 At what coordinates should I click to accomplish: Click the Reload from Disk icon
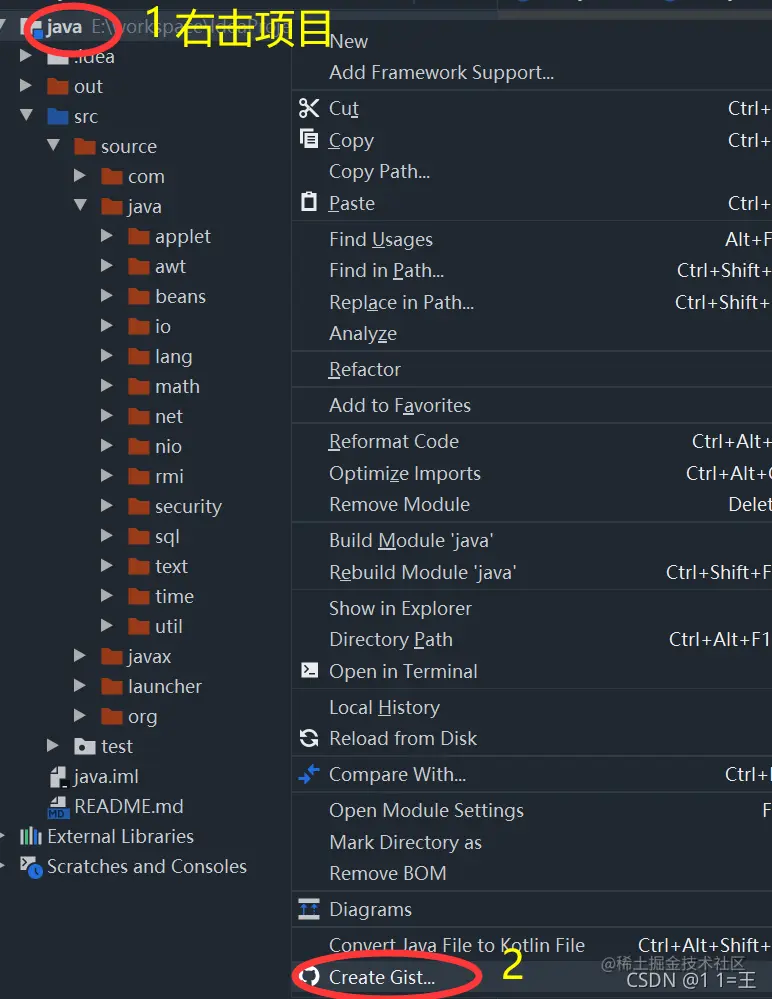pyautogui.click(x=309, y=738)
